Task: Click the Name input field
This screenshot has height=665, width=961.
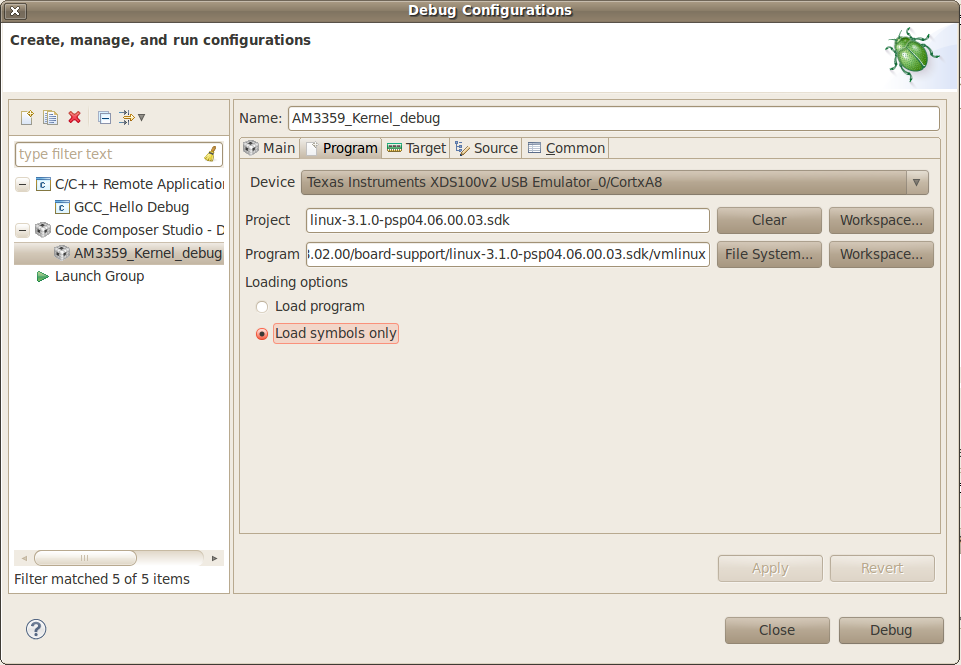Action: coord(613,118)
